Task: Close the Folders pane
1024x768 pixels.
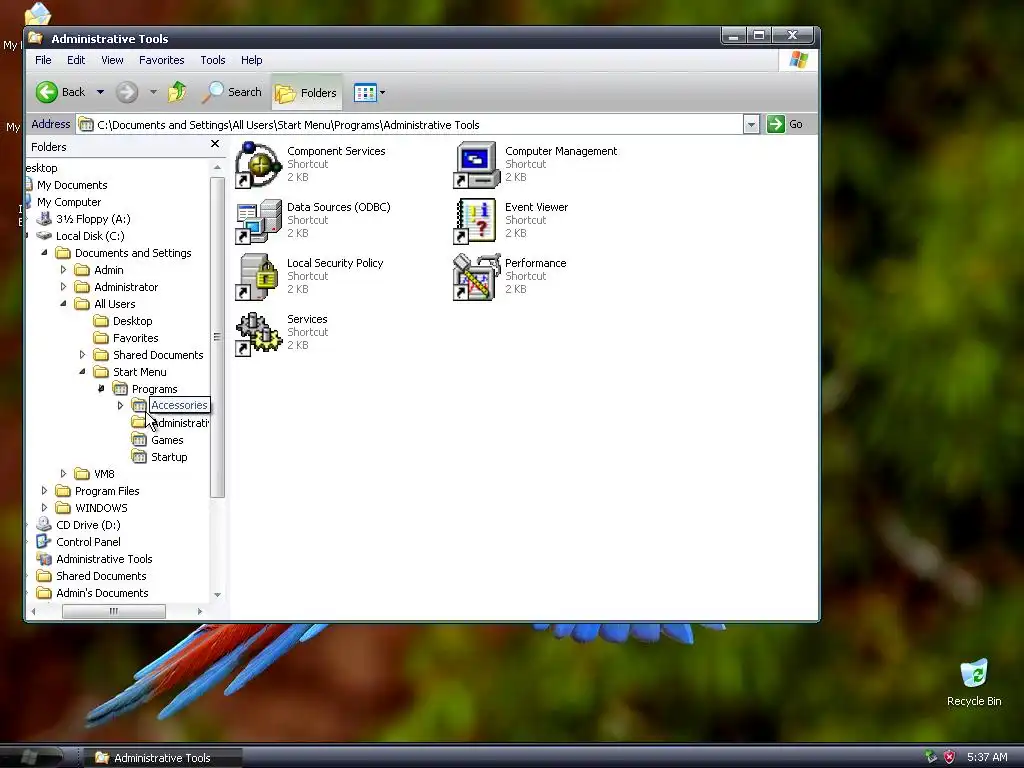Action: coord(215,144)
